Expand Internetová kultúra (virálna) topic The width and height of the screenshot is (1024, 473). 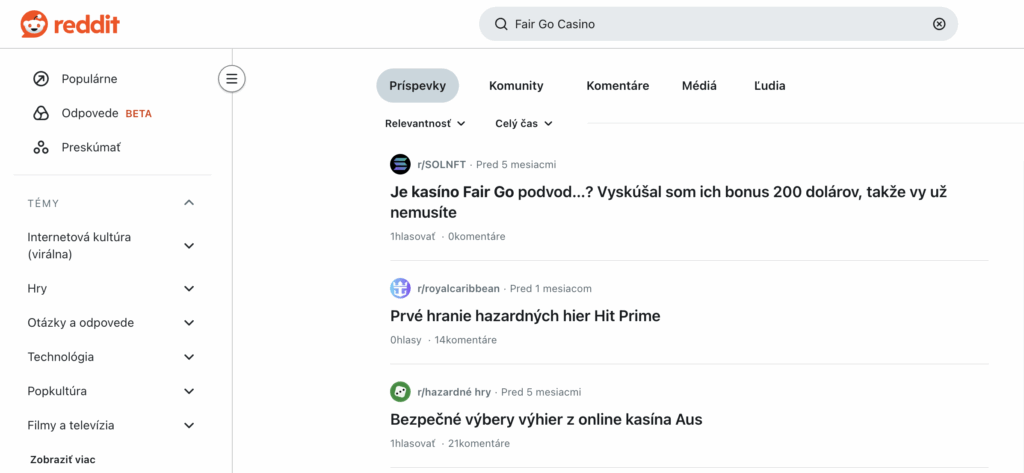[189, 246]
